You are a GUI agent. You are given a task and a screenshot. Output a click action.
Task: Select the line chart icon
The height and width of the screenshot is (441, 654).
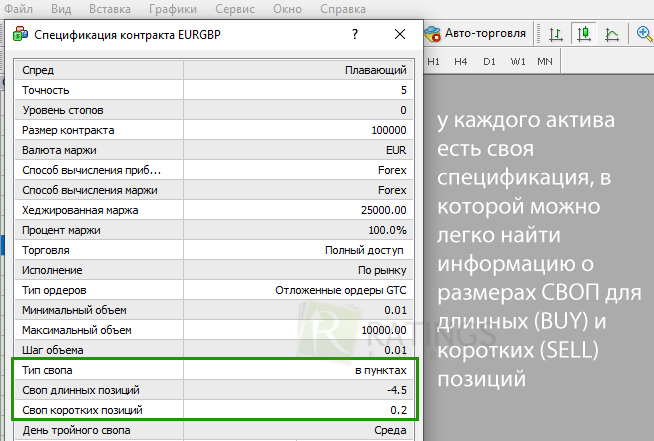(612, 33)
